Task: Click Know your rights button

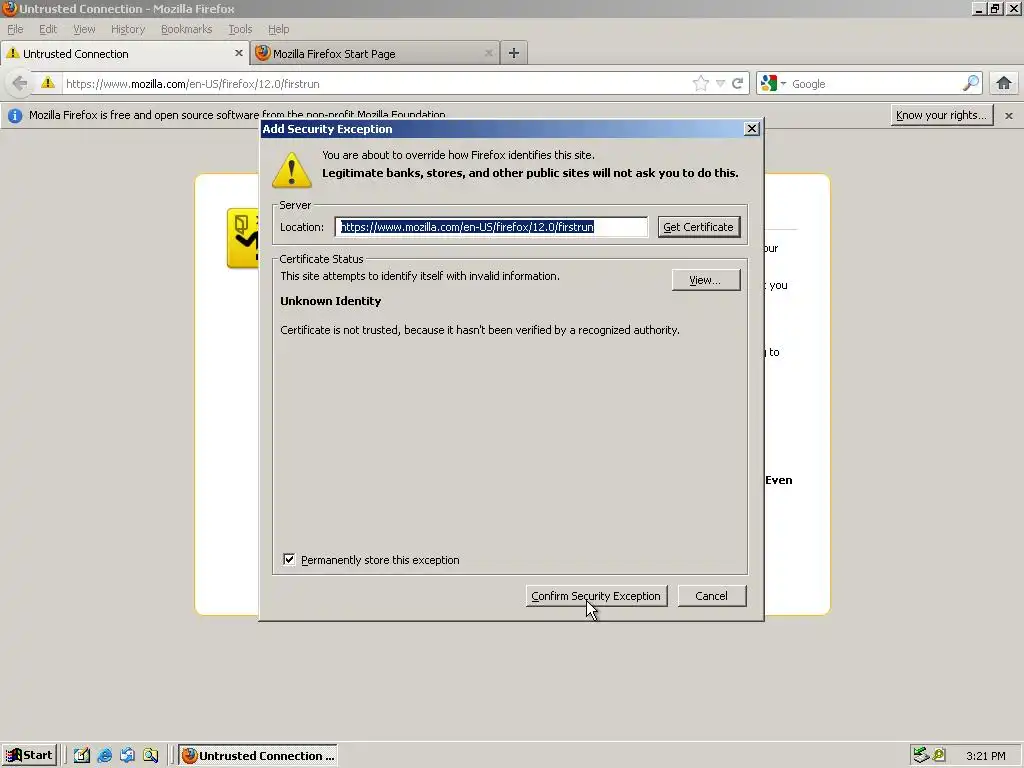Action: 942,115
